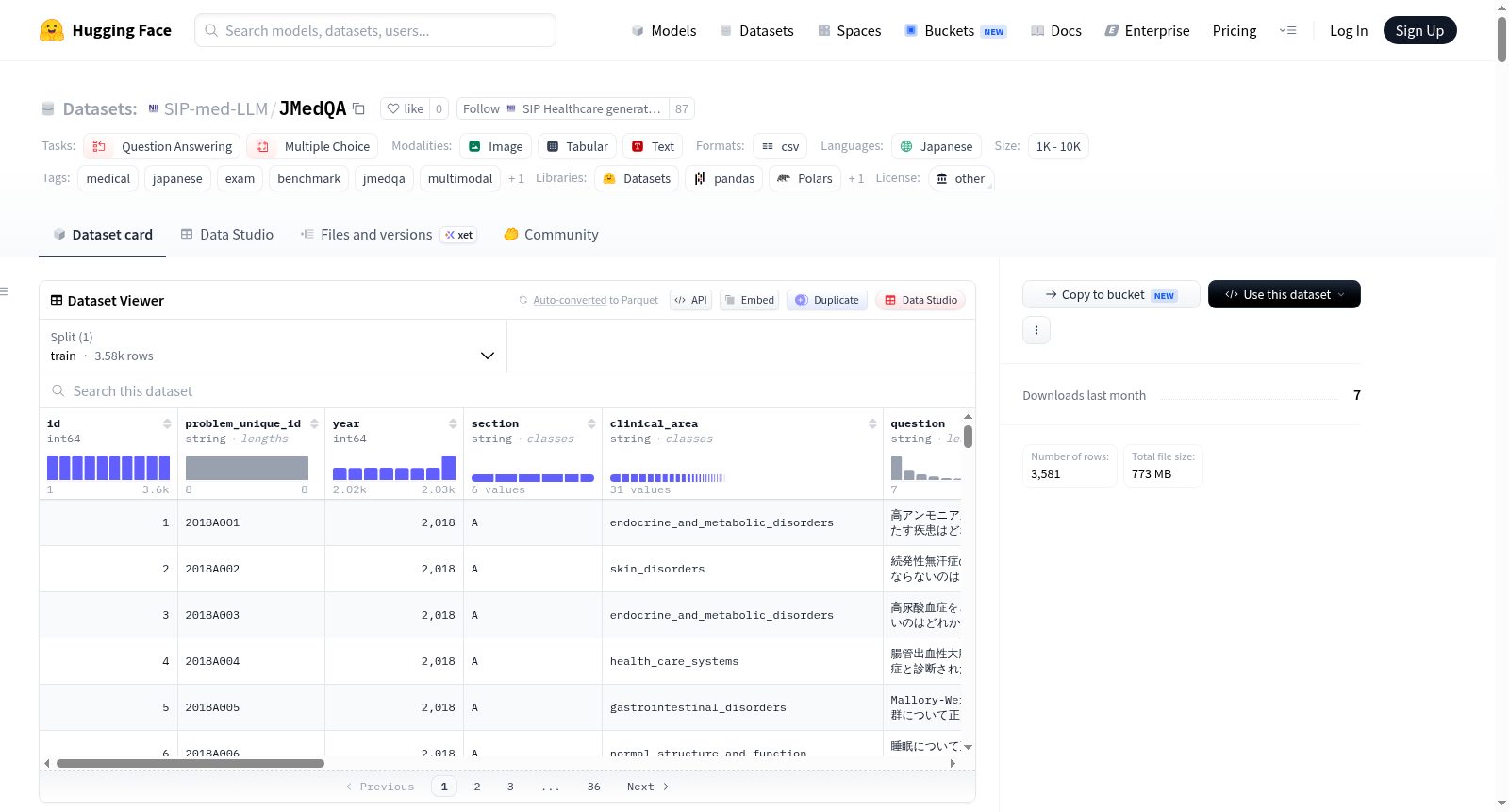This screenshot has width=1509, height=812.
Task: Select the Image modality tag
Action: pyautogui.click(x=495, y=146)
